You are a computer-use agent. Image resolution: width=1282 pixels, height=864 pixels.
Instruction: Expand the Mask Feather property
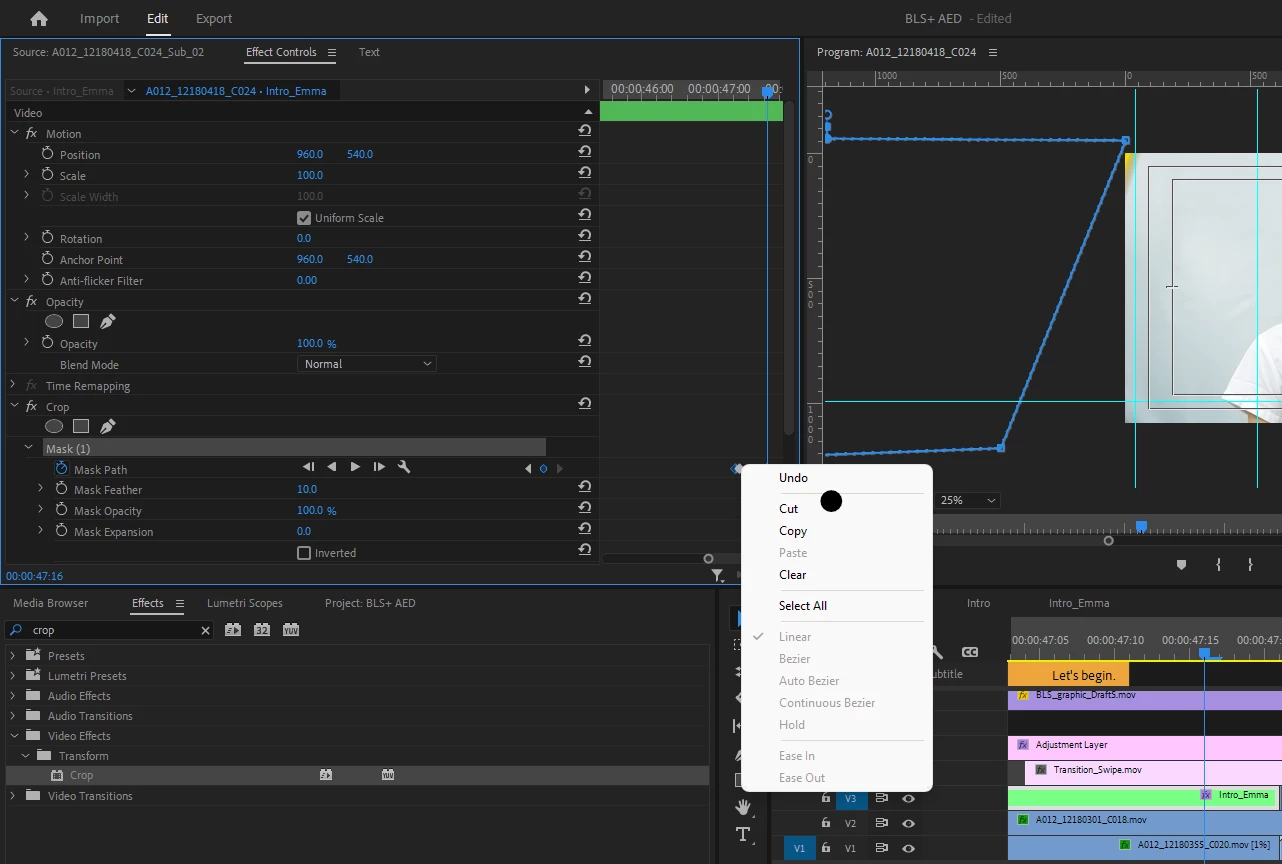tap(41, 489)
